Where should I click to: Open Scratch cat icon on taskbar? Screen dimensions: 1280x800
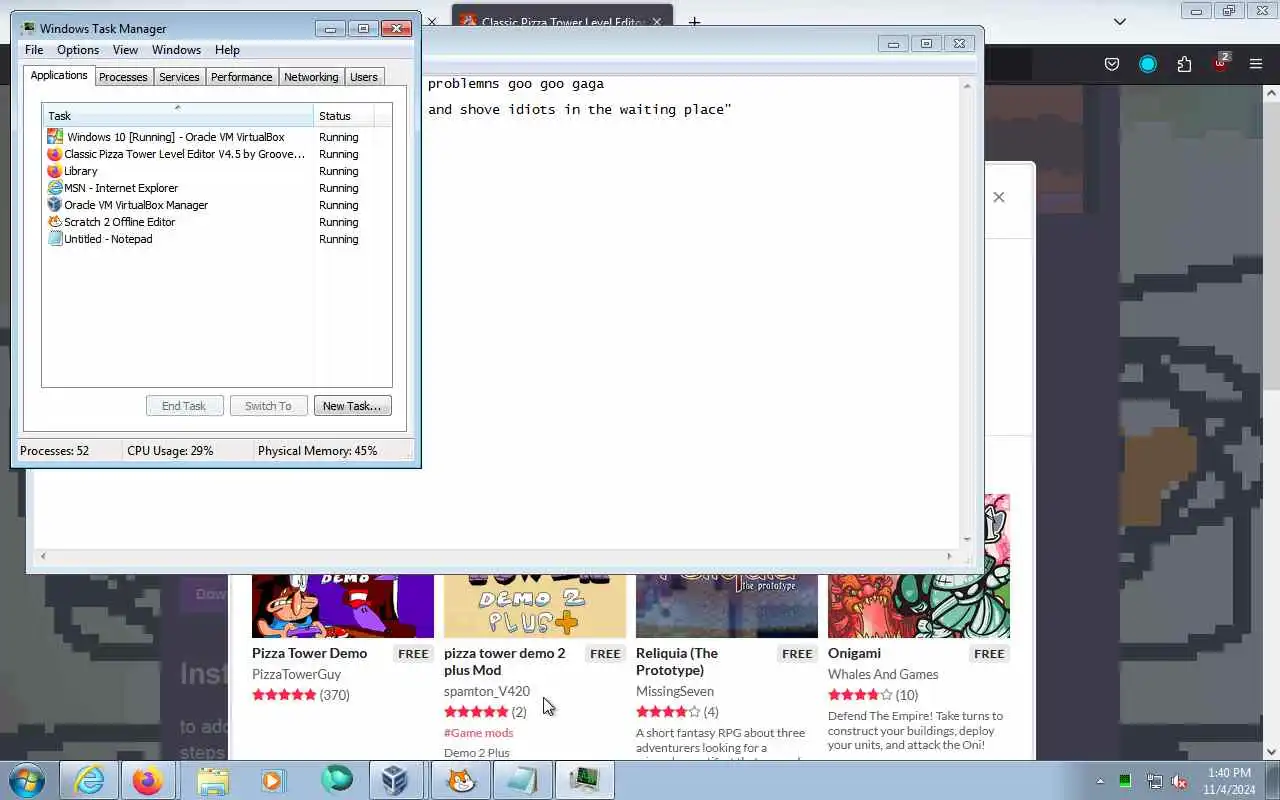click(460, 780)
